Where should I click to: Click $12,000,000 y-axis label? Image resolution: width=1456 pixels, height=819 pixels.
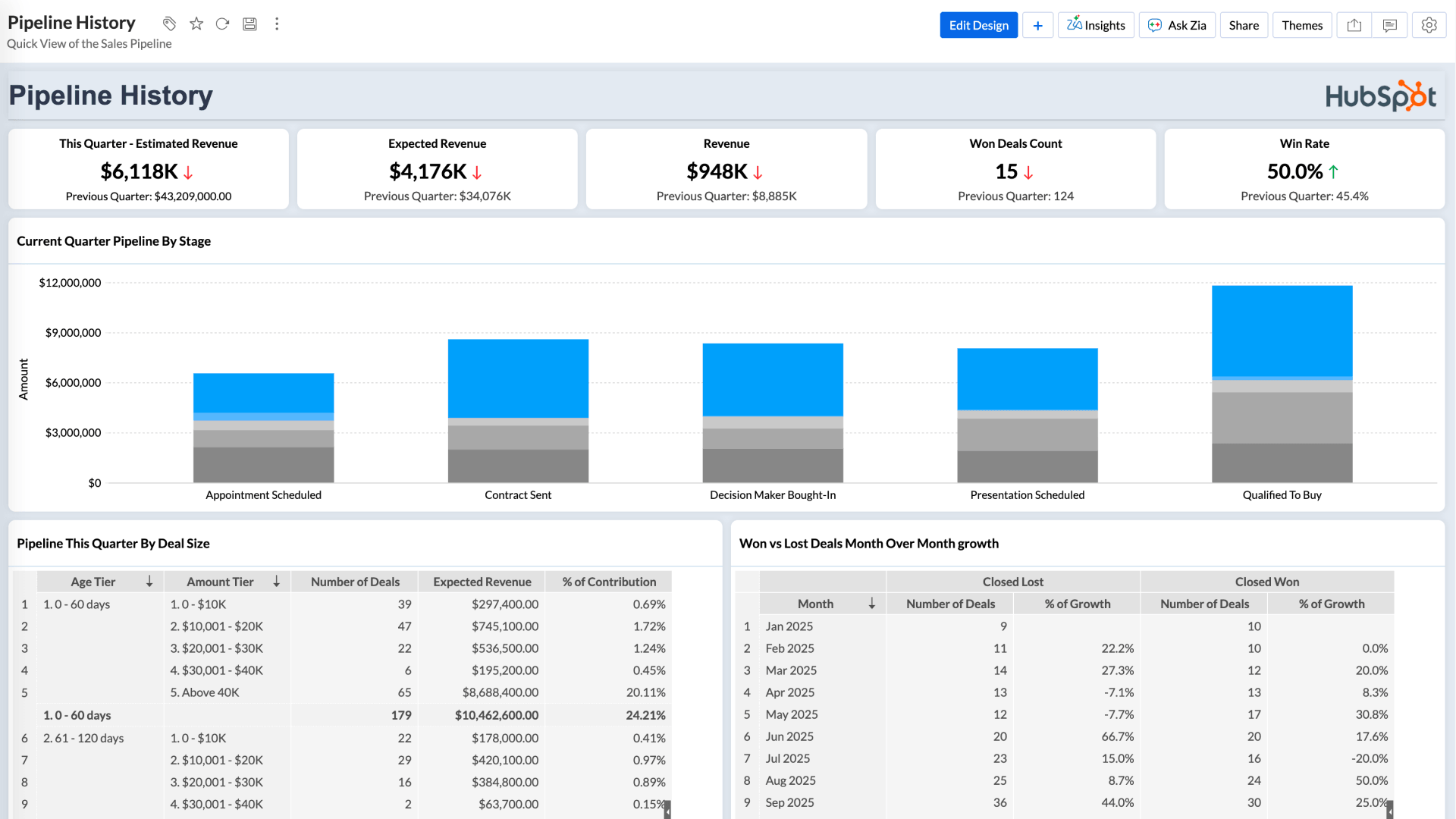[x=70, y=283]
